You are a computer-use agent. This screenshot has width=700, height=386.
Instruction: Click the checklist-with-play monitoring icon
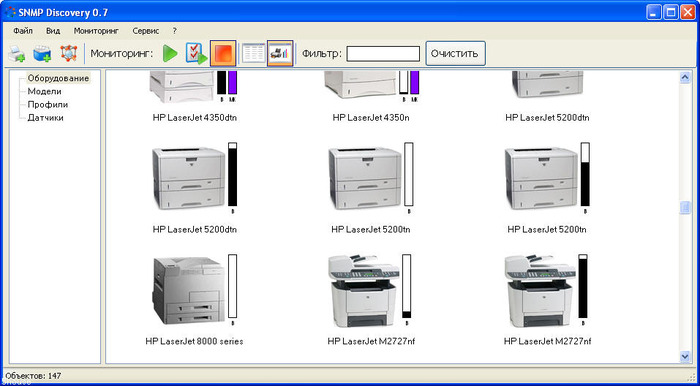pyautogui.click(x=196, y=54)
